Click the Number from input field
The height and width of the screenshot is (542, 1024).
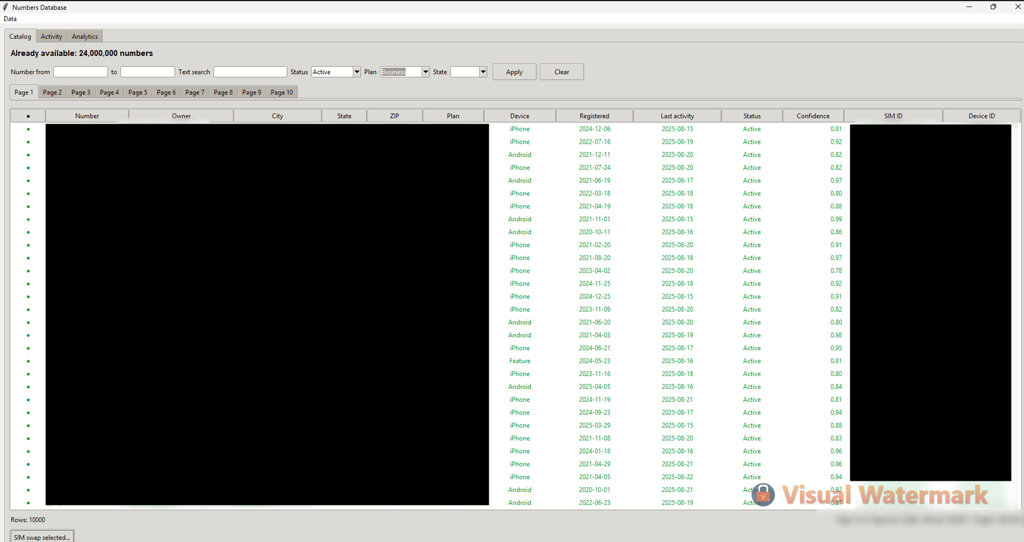(80, 72)
